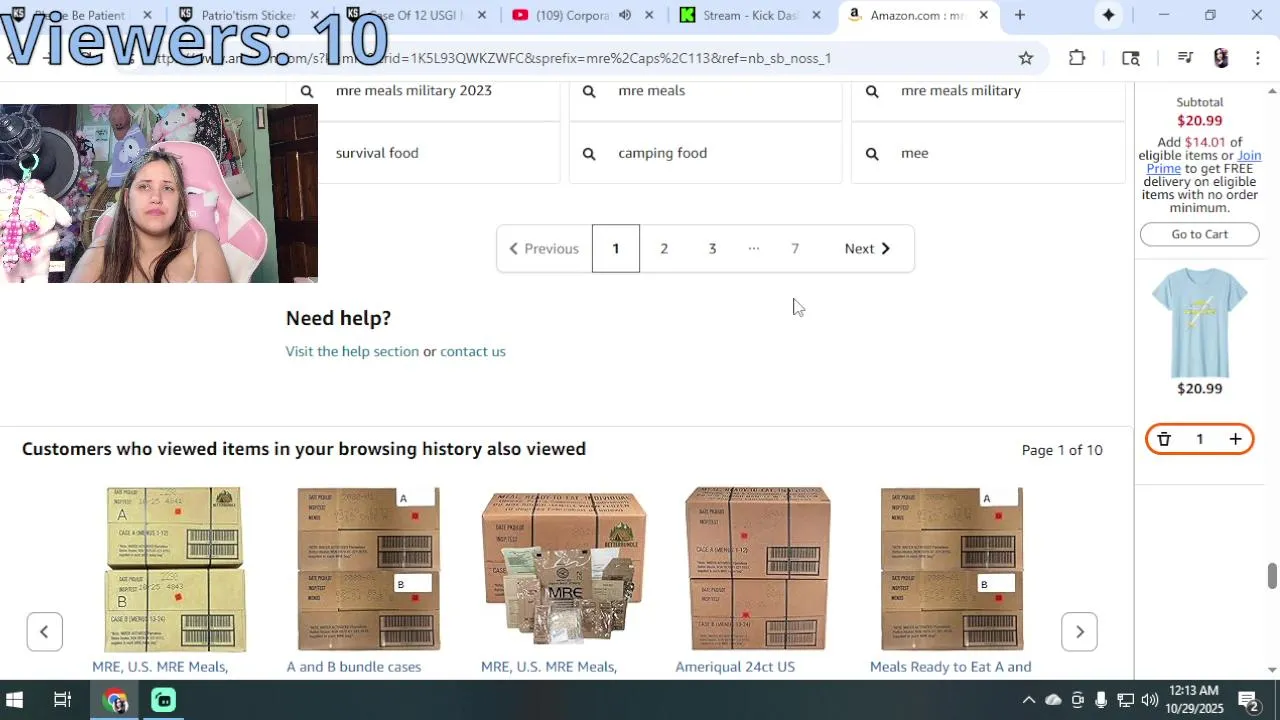Click the 'Page 1 of 10' carousel text
This screenshot has height=720, width=1280.
[1062, 450]
